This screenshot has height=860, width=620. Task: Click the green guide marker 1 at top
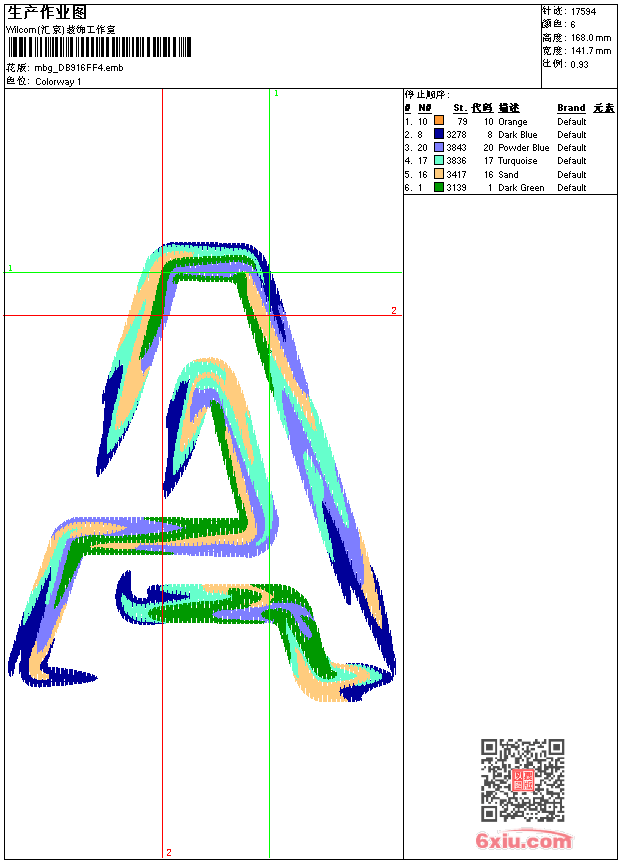[276, 93]
